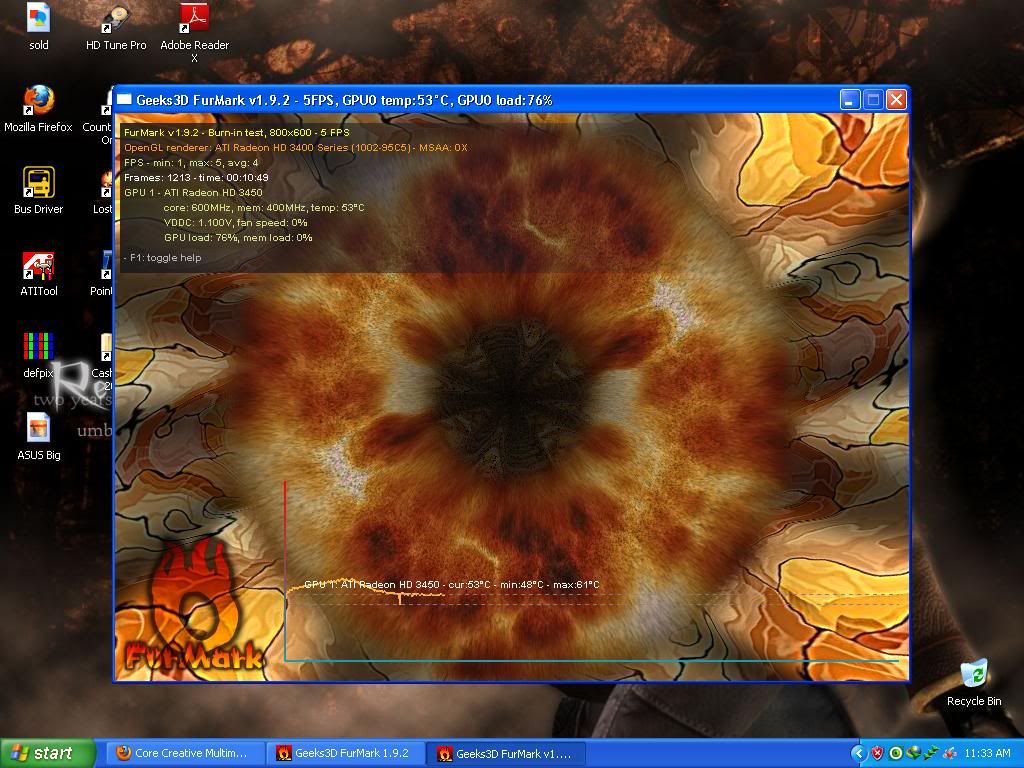This screenshot has height=768, width=1024.
Task: Select the Recycle Bin icon
Action: (x=974, y=682)
